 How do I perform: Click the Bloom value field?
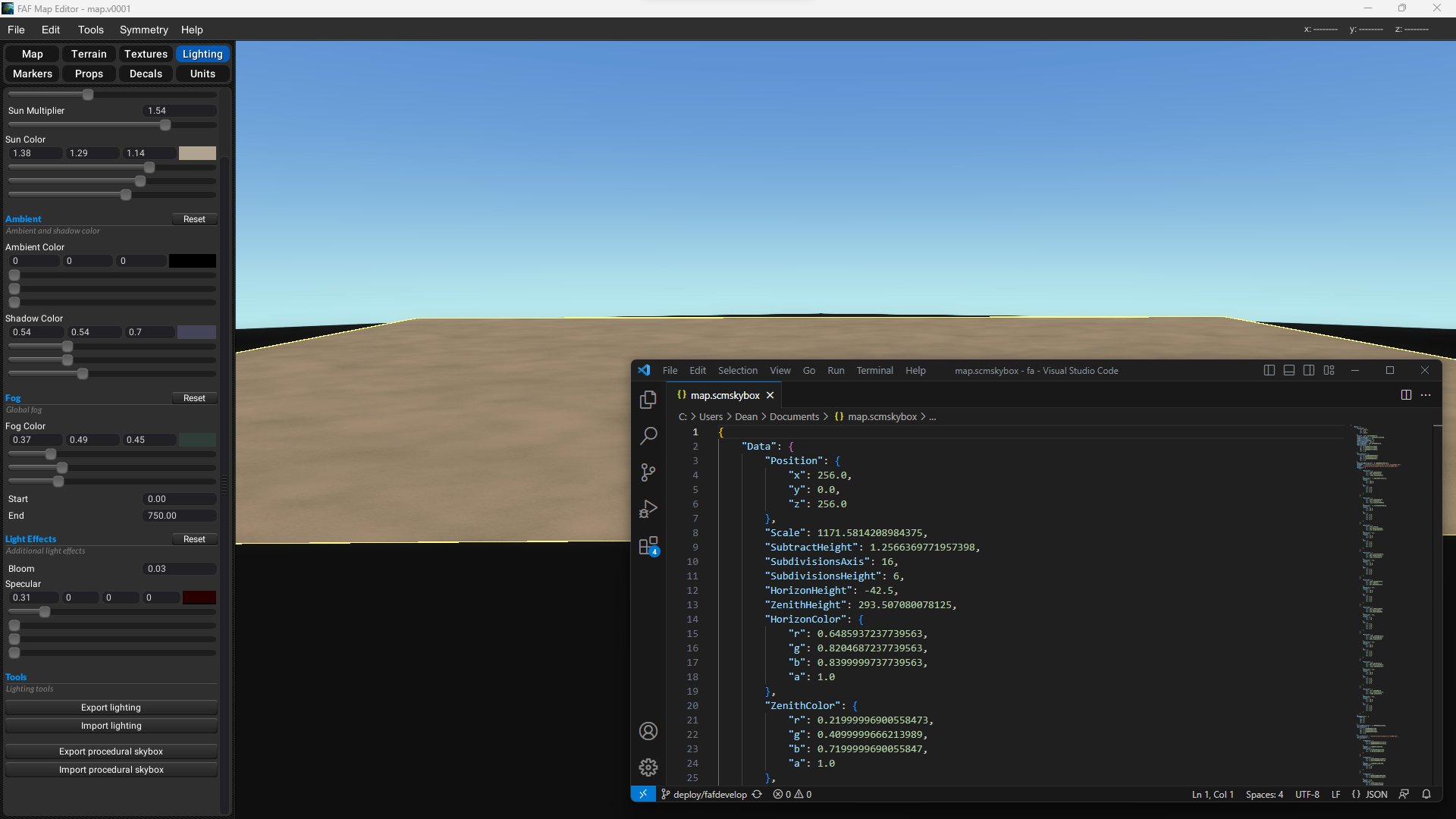(x=180, y=569)
